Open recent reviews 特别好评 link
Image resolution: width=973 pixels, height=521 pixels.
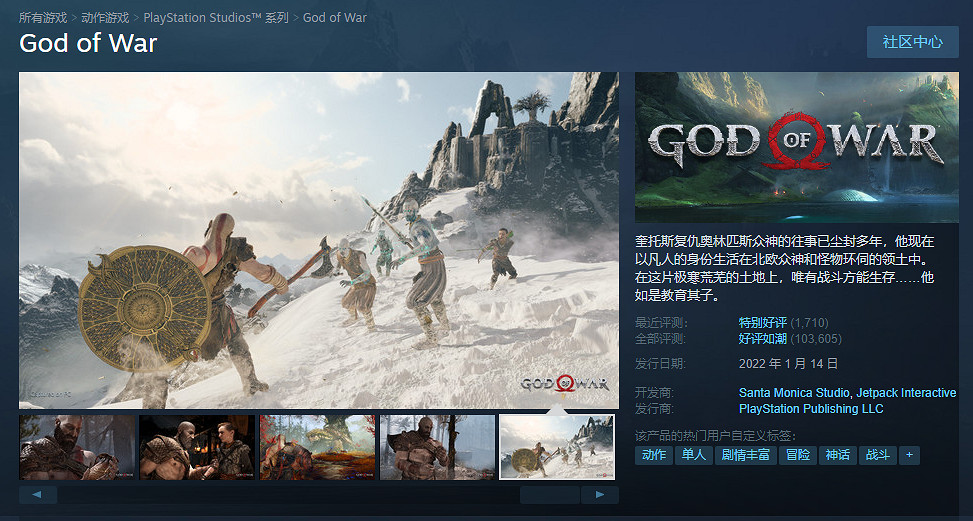click(763, 323)
